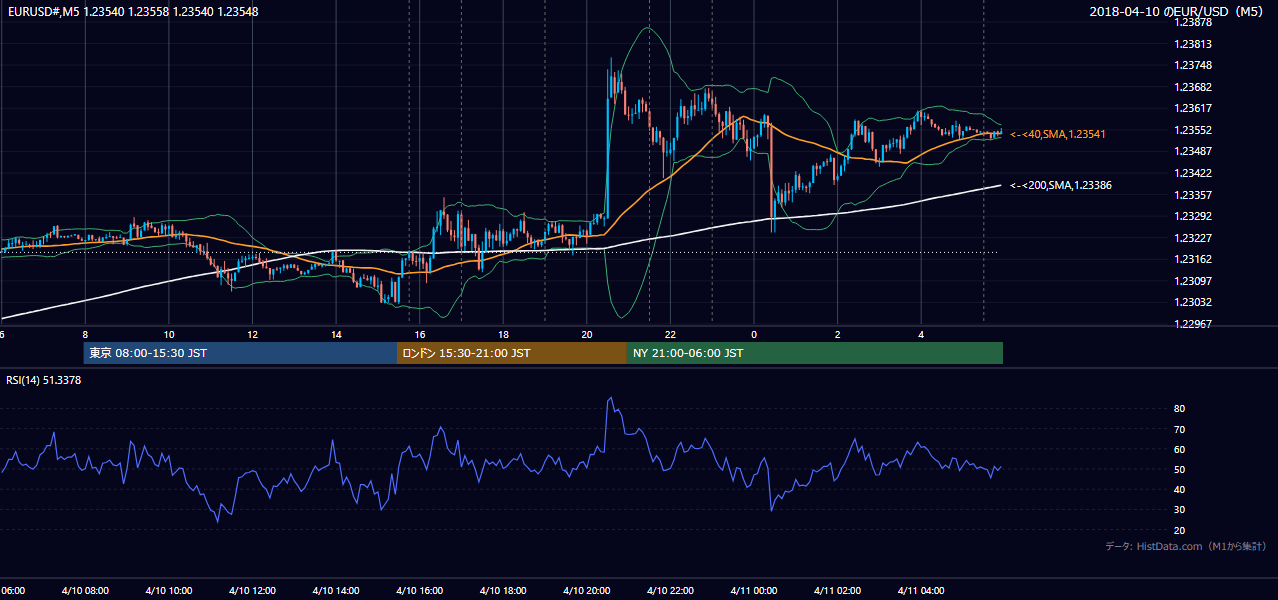This screenshot has height=600, width=1278.
Task: Click RSI scale value 80
Action: point(1180,409)
